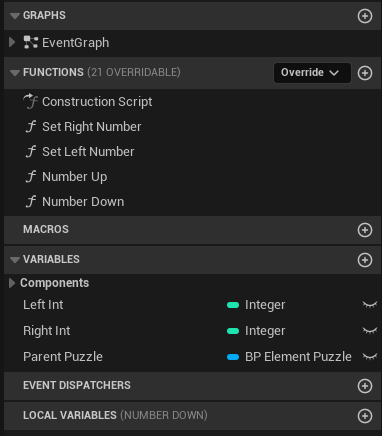Click the Construction Script function icon
The image size is (382, 436).
tap(31, 101)
